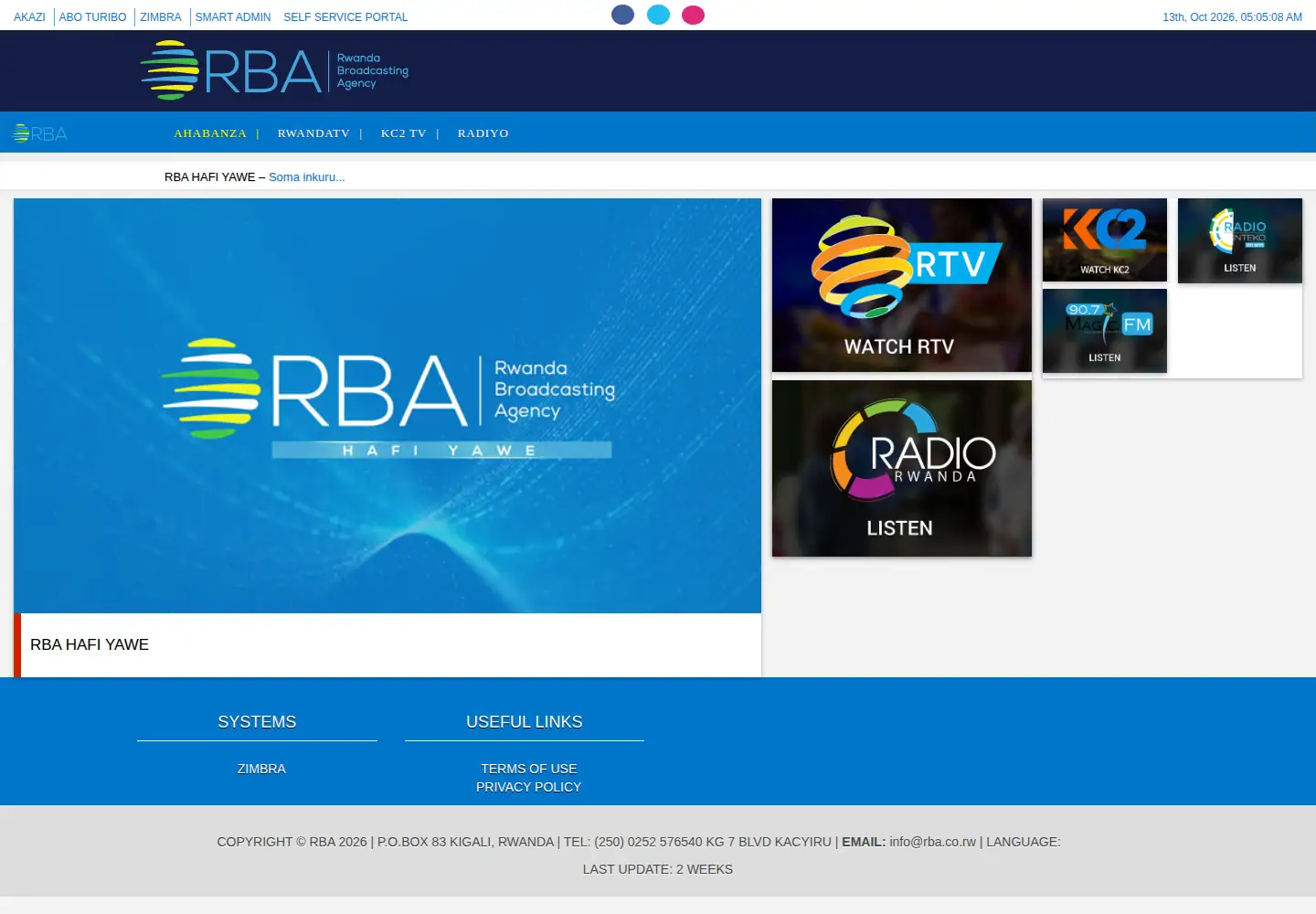
Task: Click the small RBA logo in the nav bar
Action: pyautogui.click(x=39, y=133)
